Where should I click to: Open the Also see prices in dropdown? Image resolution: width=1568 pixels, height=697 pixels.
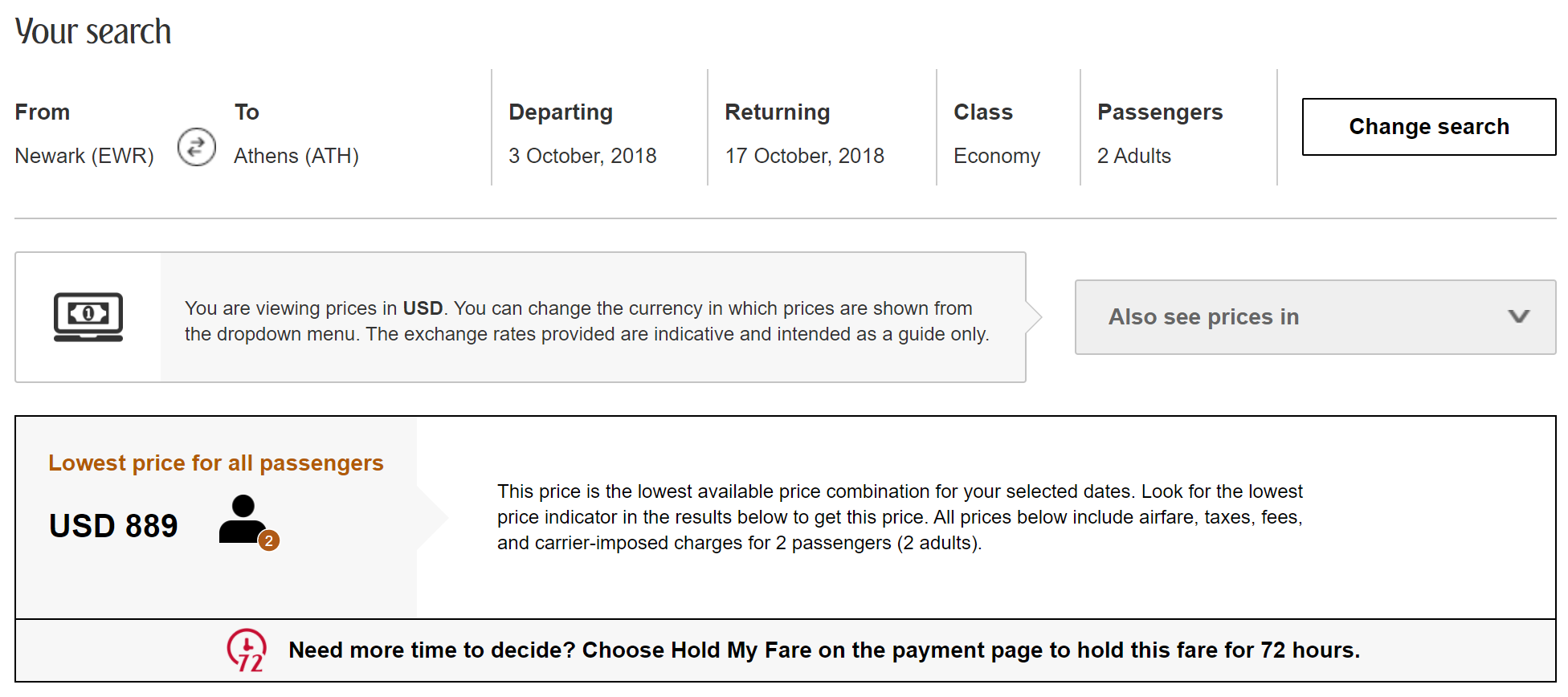(1314, 317)
